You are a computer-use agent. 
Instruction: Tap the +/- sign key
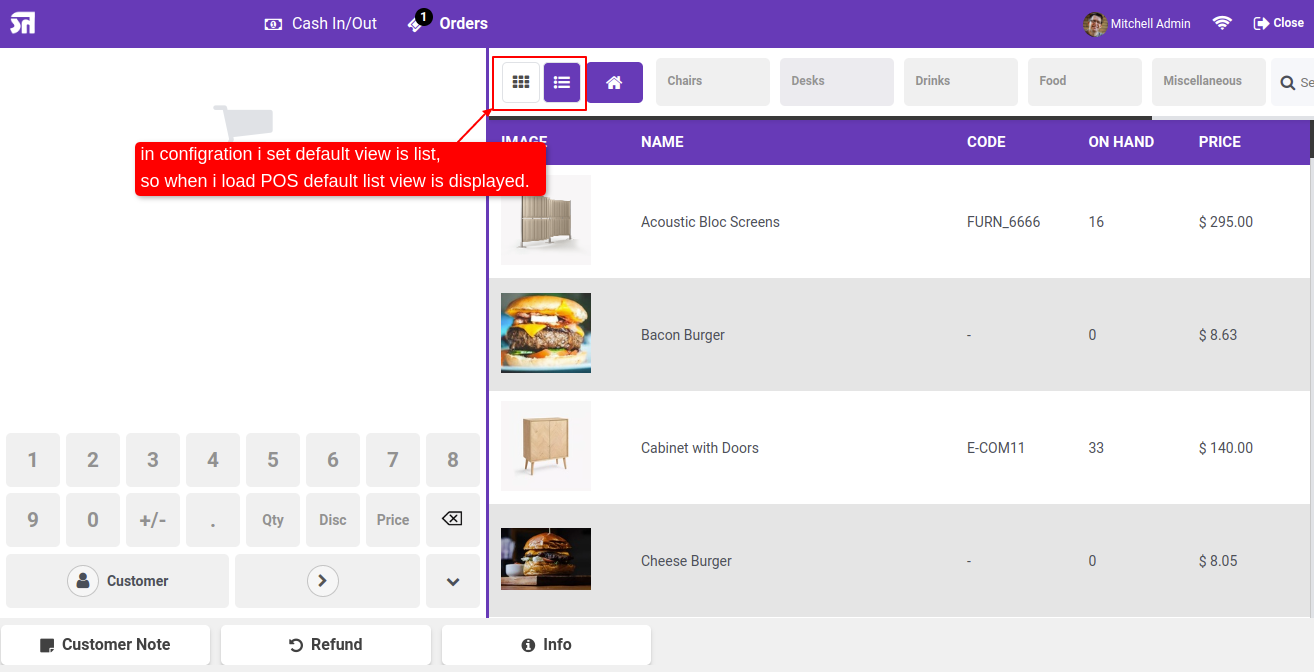153,520
